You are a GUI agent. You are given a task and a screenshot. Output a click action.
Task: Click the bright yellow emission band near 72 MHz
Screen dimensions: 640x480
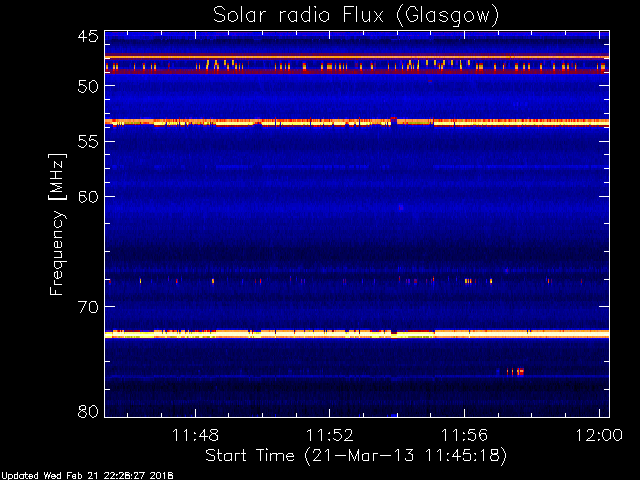[x=357, y=334]
